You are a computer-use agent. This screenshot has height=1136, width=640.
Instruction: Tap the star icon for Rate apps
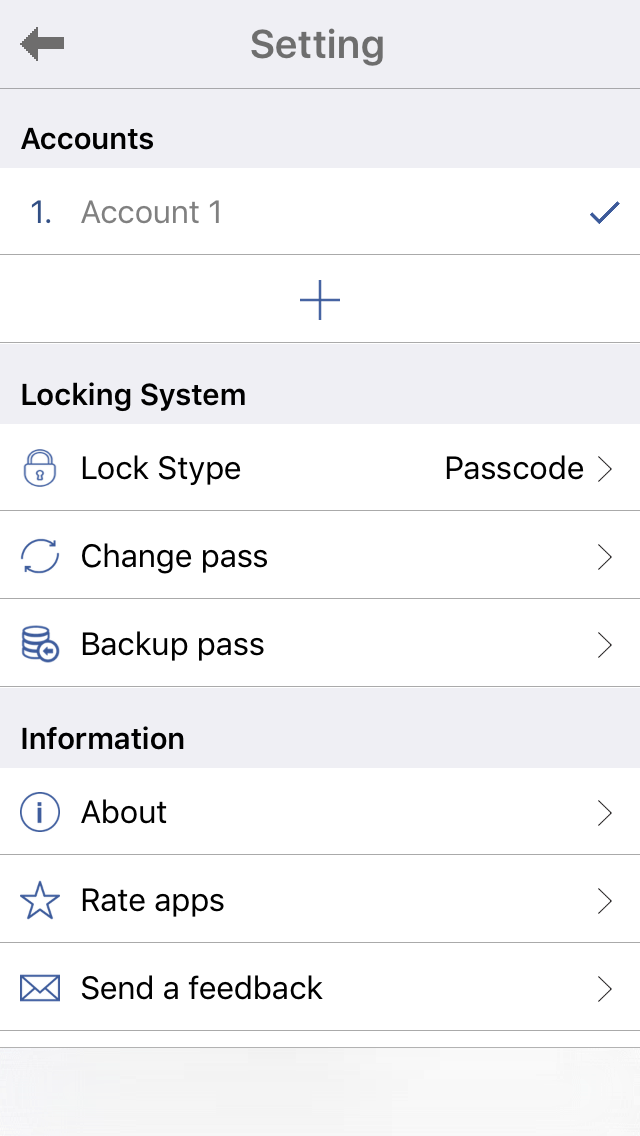40,900
